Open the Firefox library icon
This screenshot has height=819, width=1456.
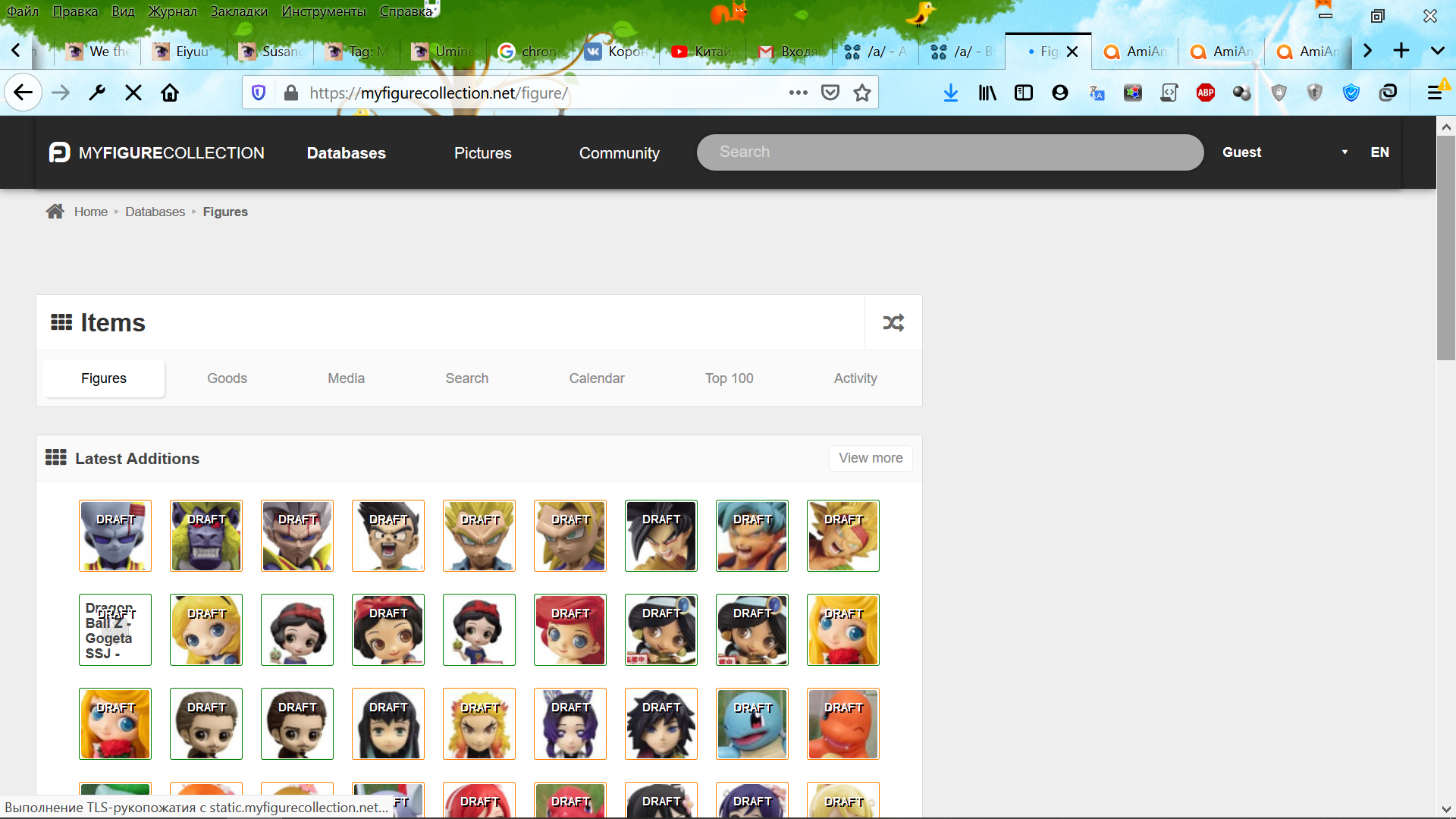[x=987, y=93]
